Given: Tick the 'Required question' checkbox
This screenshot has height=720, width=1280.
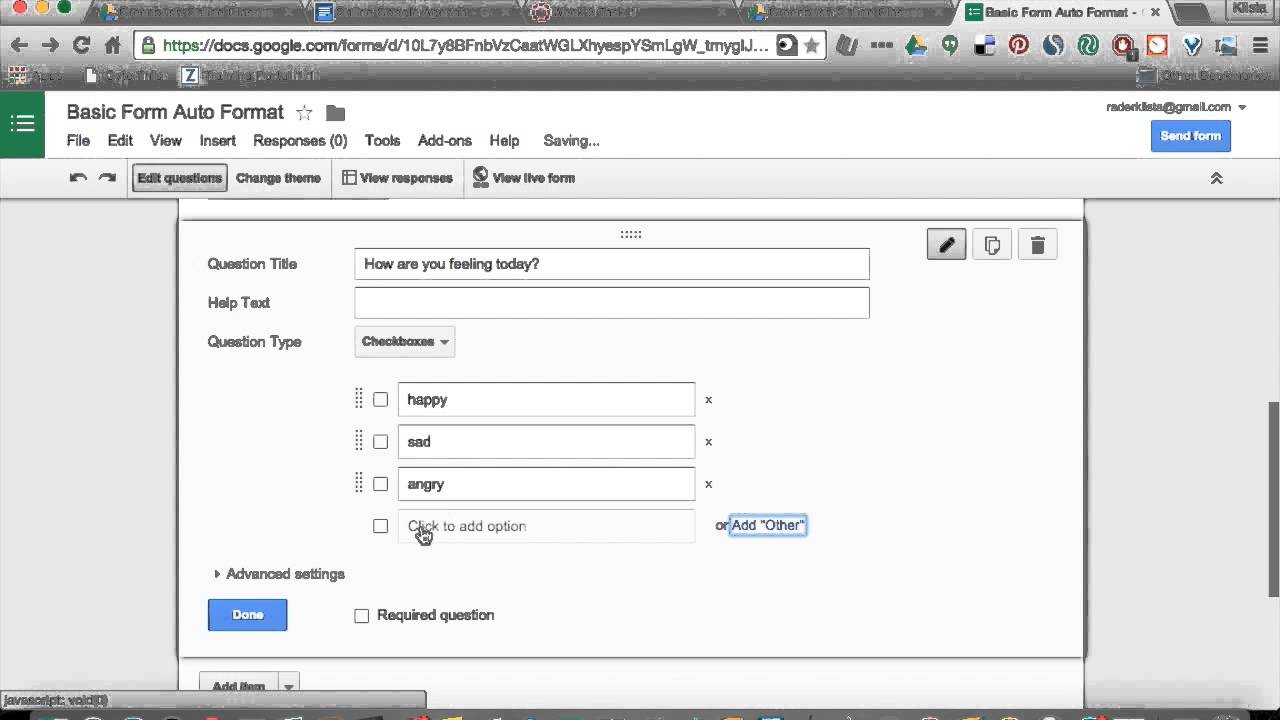Looking at the screenshot, I should click(362, 616).
